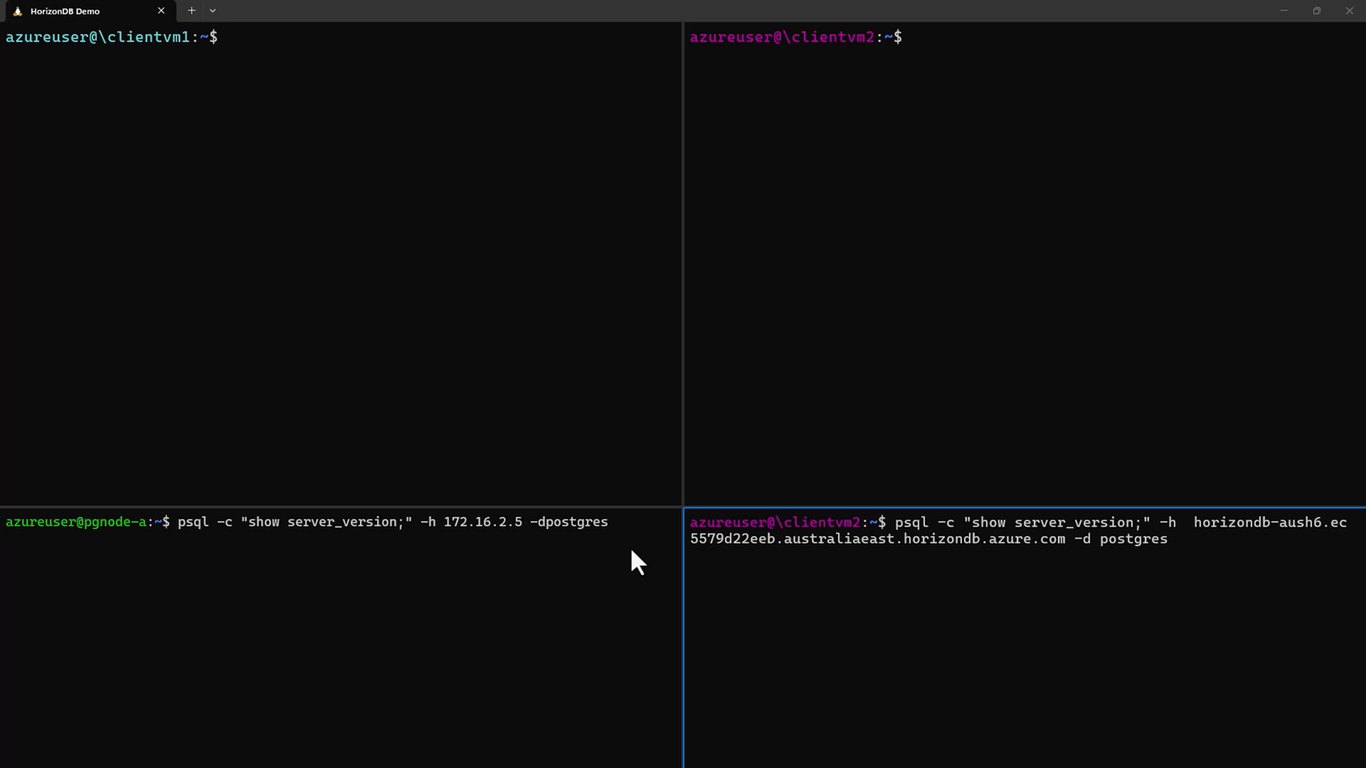Click the Linux penguin tab icon
The width and height of the screenshot is (1366, 768).
tap(17, 11)
